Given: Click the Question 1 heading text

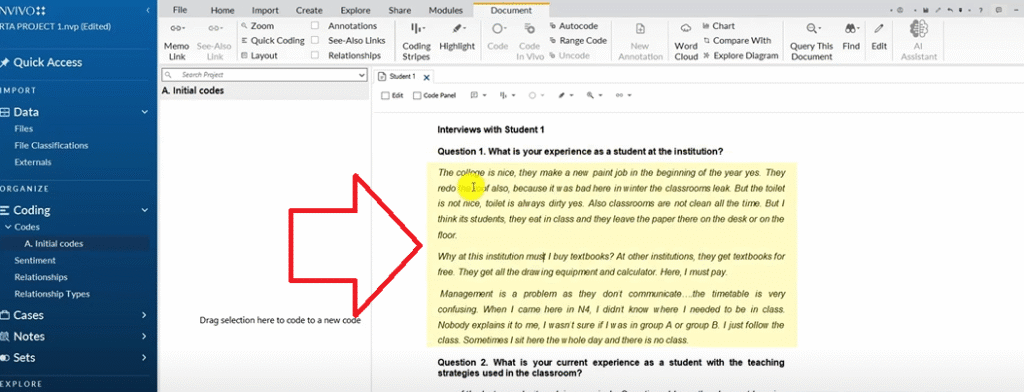Looking at the screenshot, I should point(580,151).
